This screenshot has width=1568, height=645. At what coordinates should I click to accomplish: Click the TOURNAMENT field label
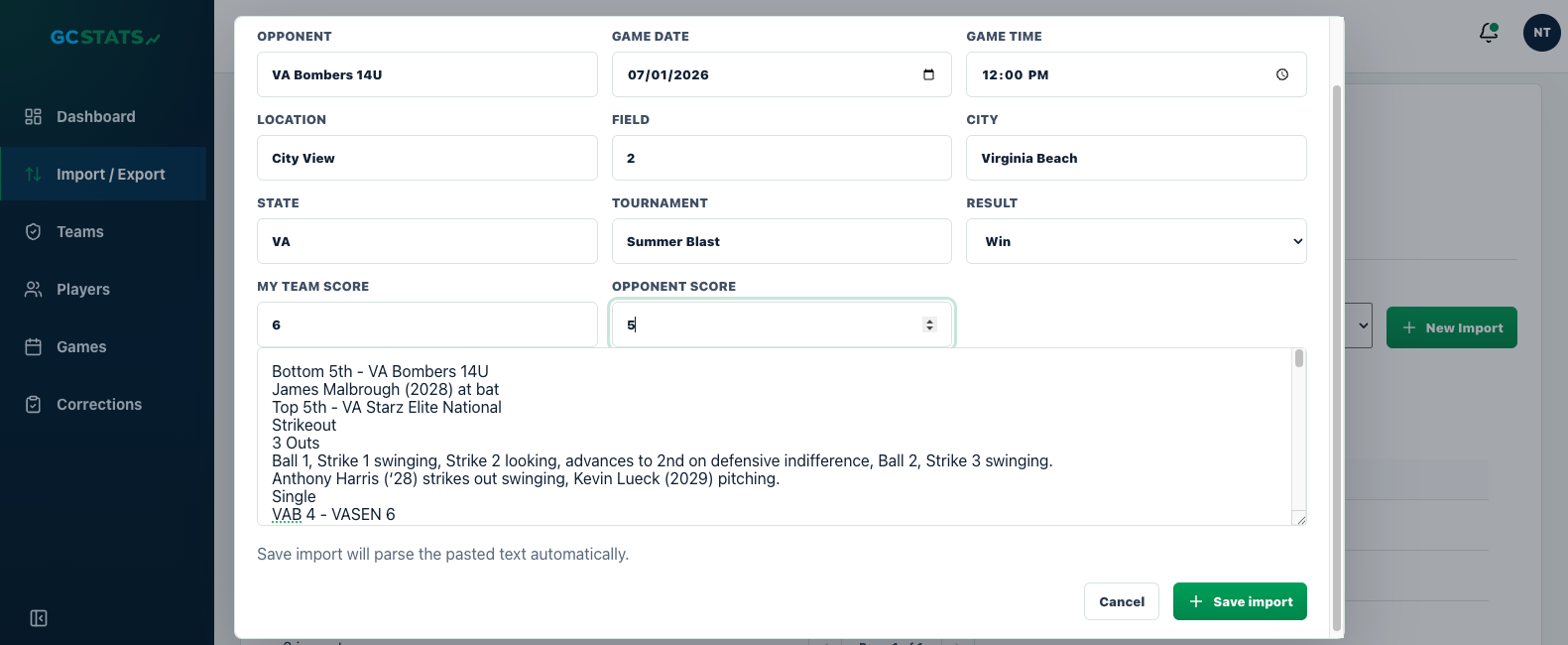click(660, 202)
